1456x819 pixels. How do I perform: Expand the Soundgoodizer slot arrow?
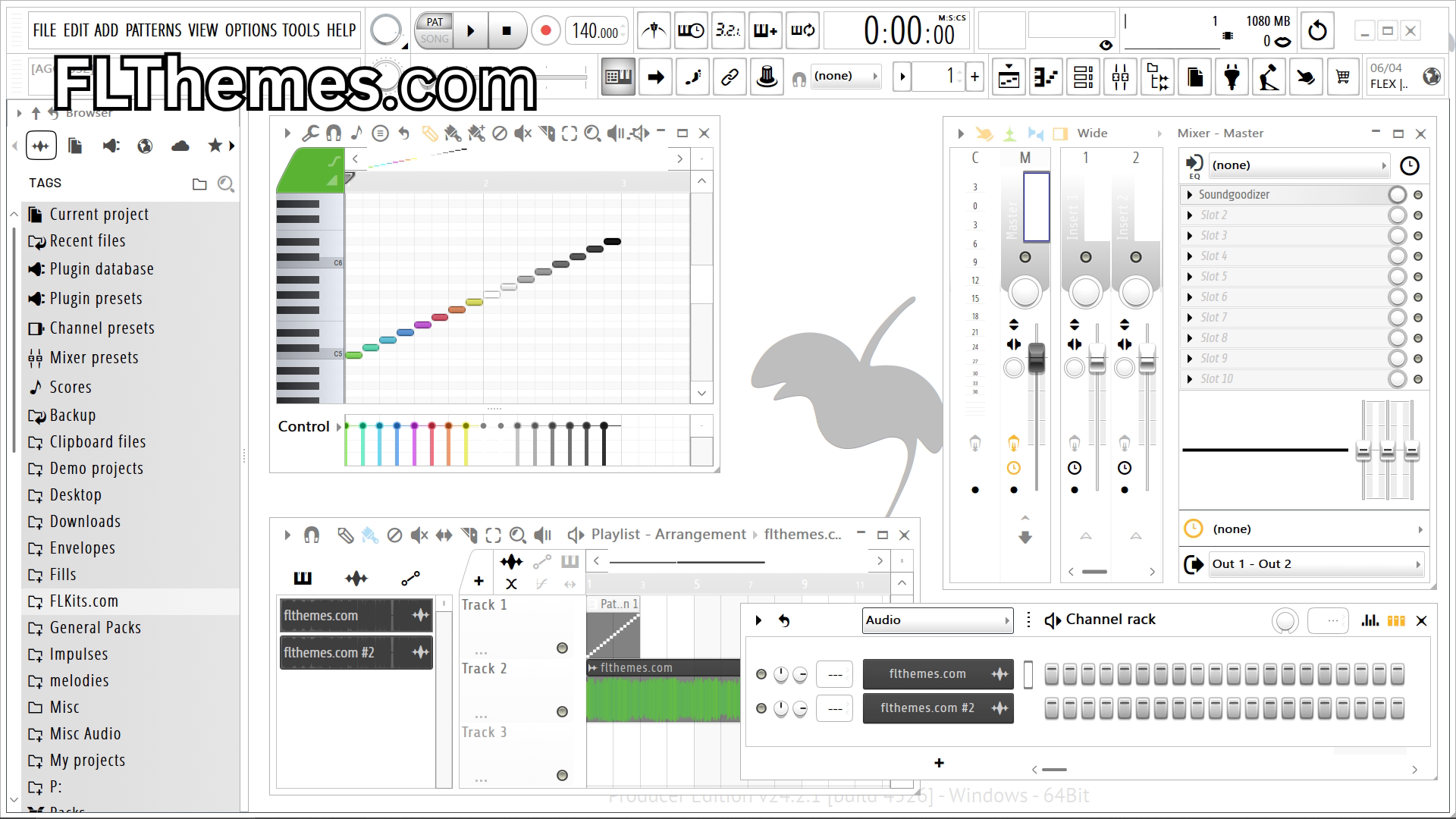point(1190,195)
